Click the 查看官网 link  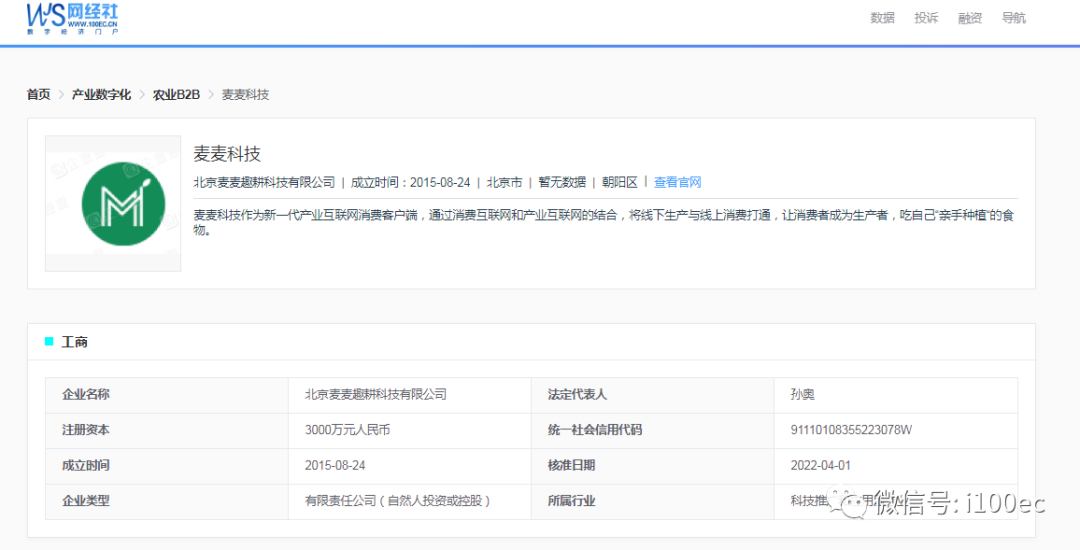pyautogui.click(x=677, y=182)
